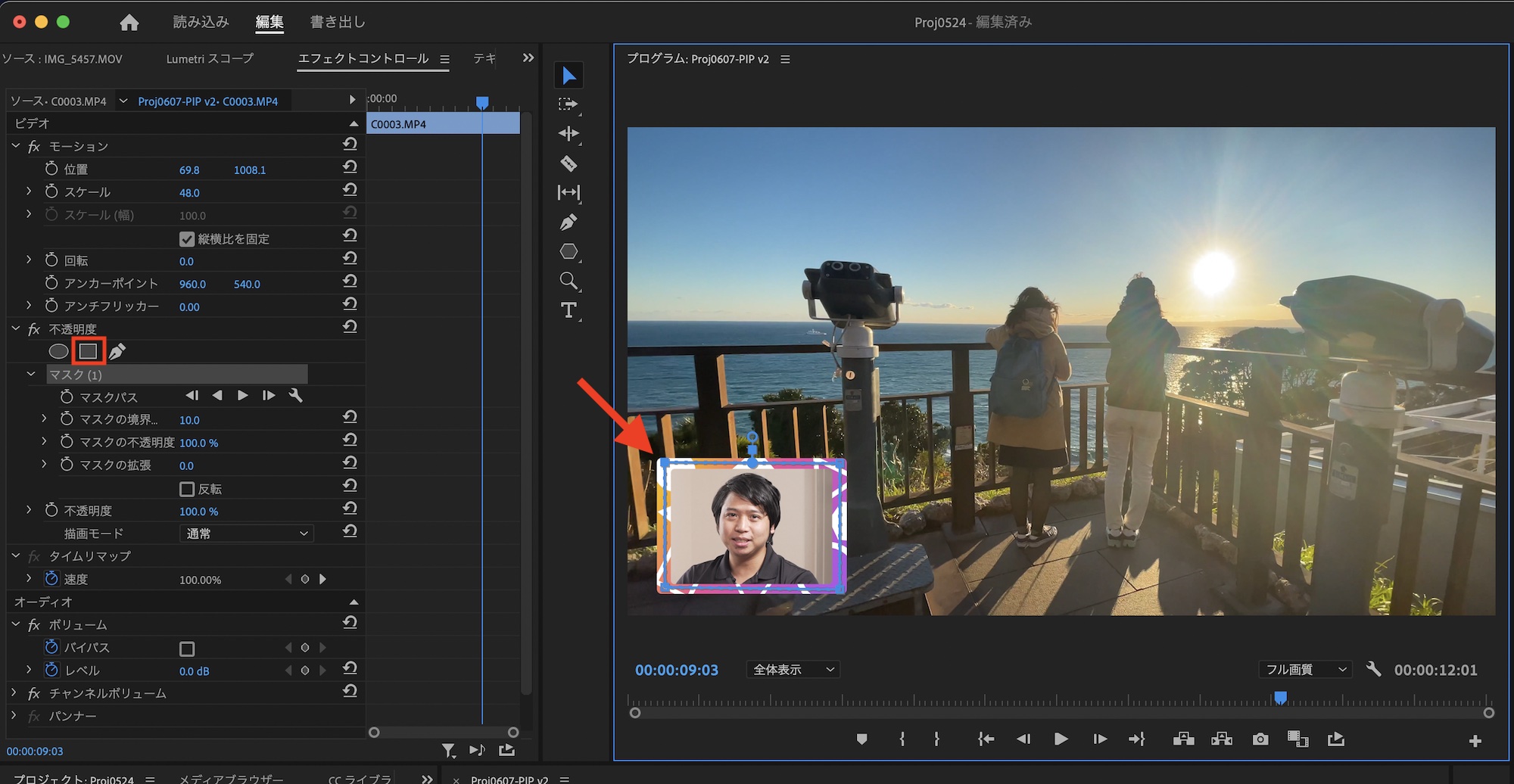Click the rectangle mask creation icon
The height and width of the screenshot is (784, 1514).
[89, 351]
